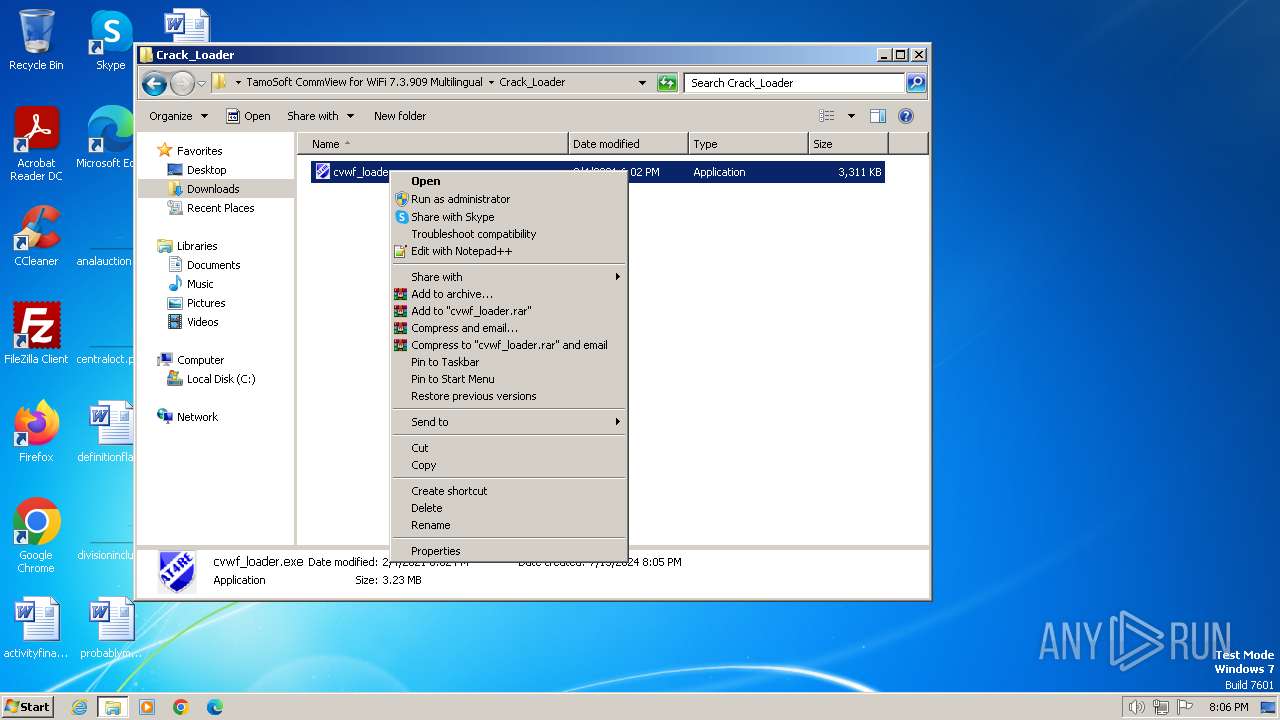Viewport: 1280px width, 720px height.
Task: Open Internet Explorer from the taskbar
Action: [80, 707]
